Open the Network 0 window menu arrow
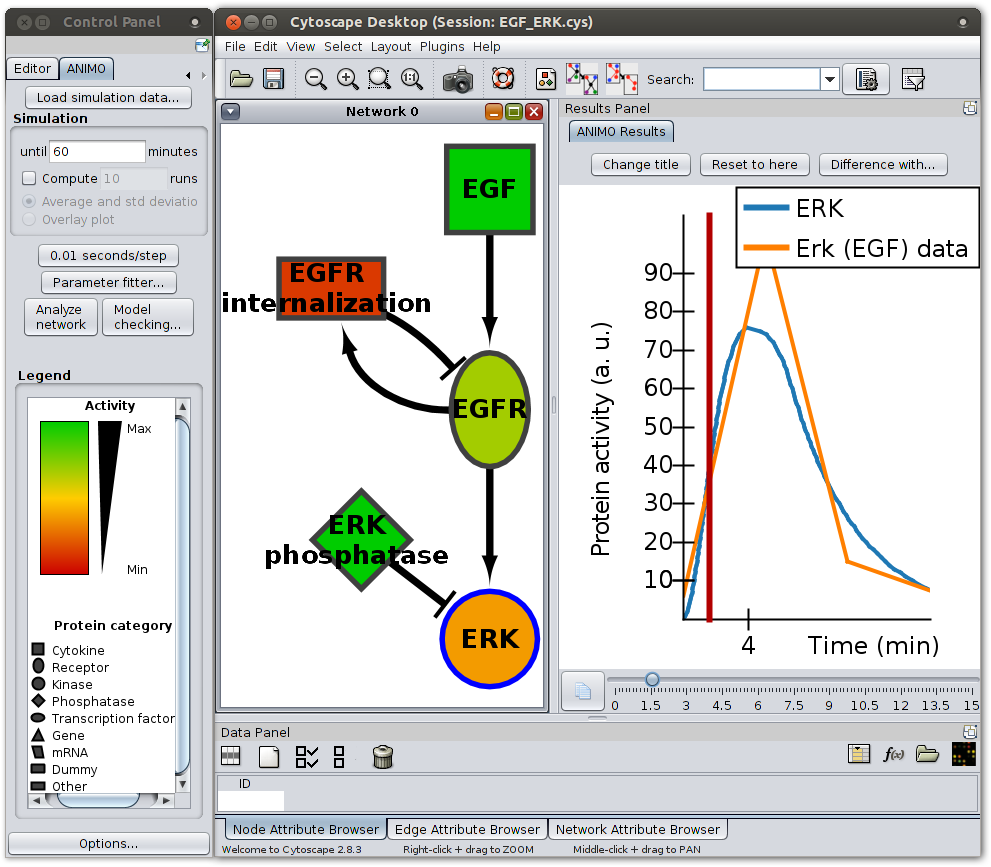The height and width of the screenshot is (867, 991). 231,112
